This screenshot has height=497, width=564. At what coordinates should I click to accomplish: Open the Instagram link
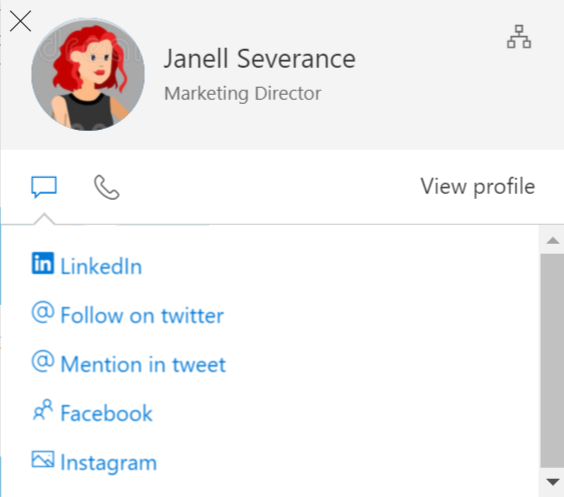109,462
